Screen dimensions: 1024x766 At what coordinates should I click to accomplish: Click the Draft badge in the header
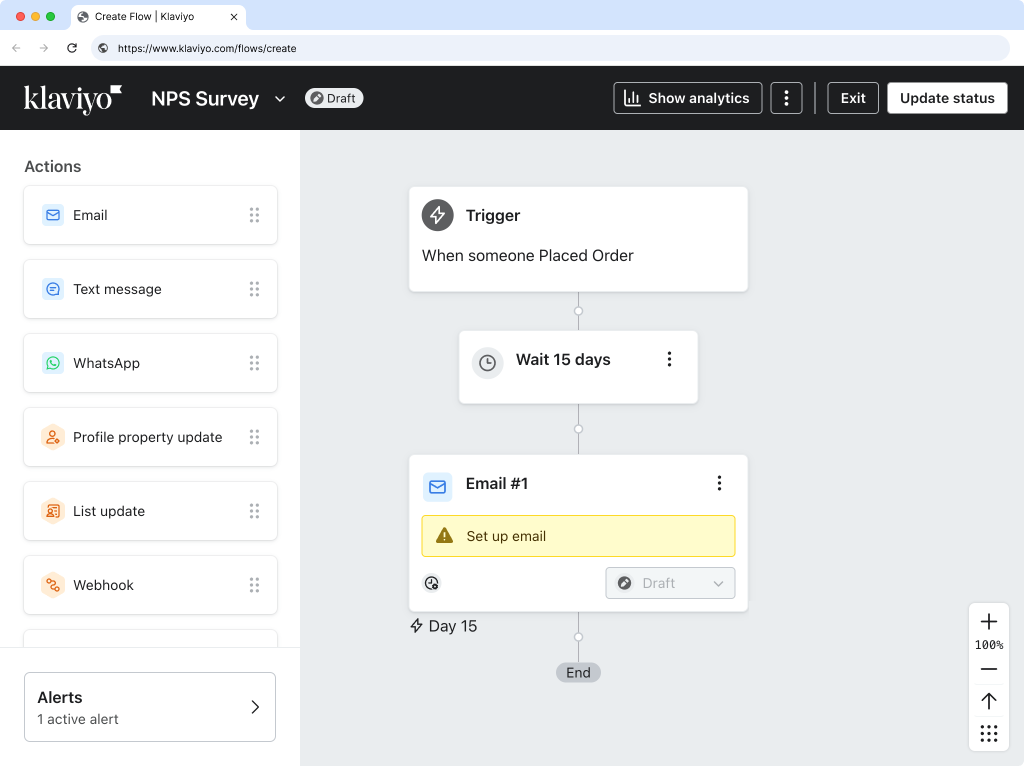click(x=334, y=98)
